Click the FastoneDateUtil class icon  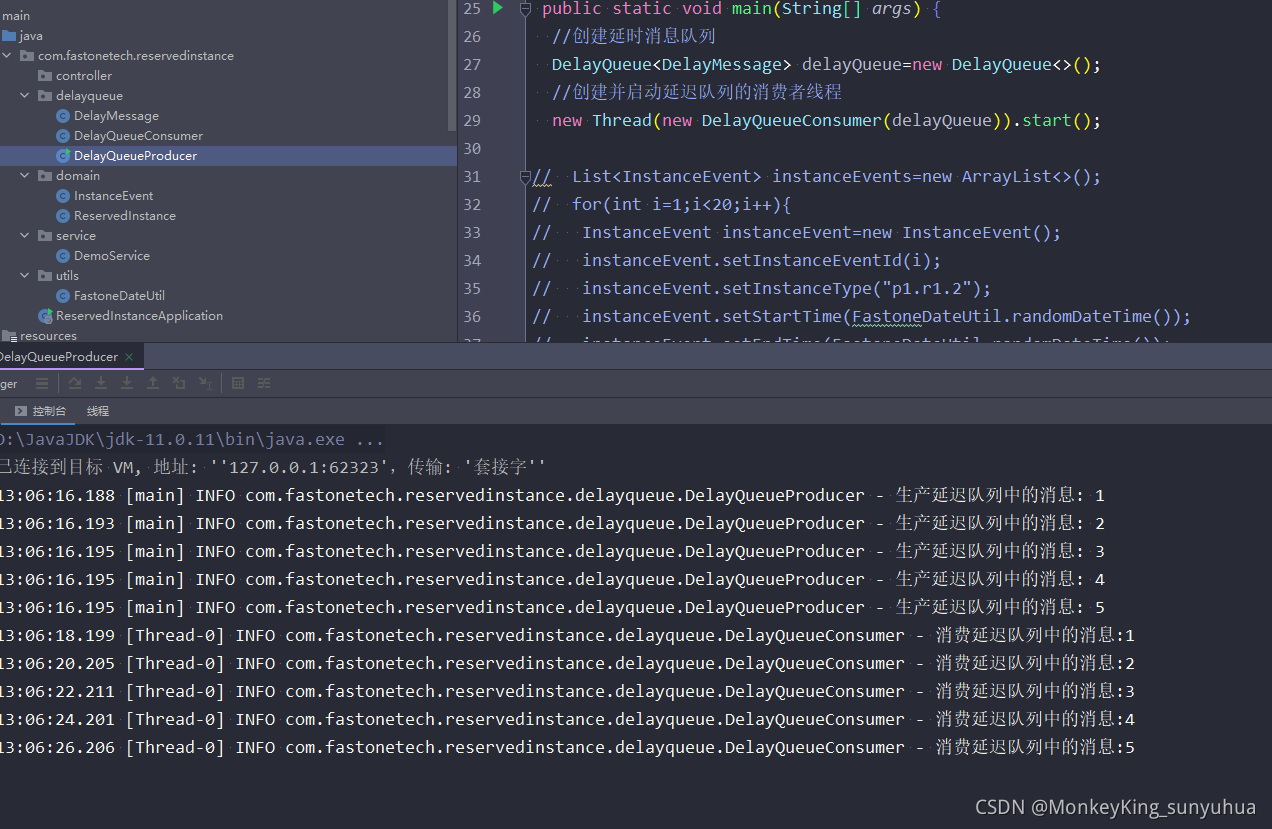click(63, 296)
